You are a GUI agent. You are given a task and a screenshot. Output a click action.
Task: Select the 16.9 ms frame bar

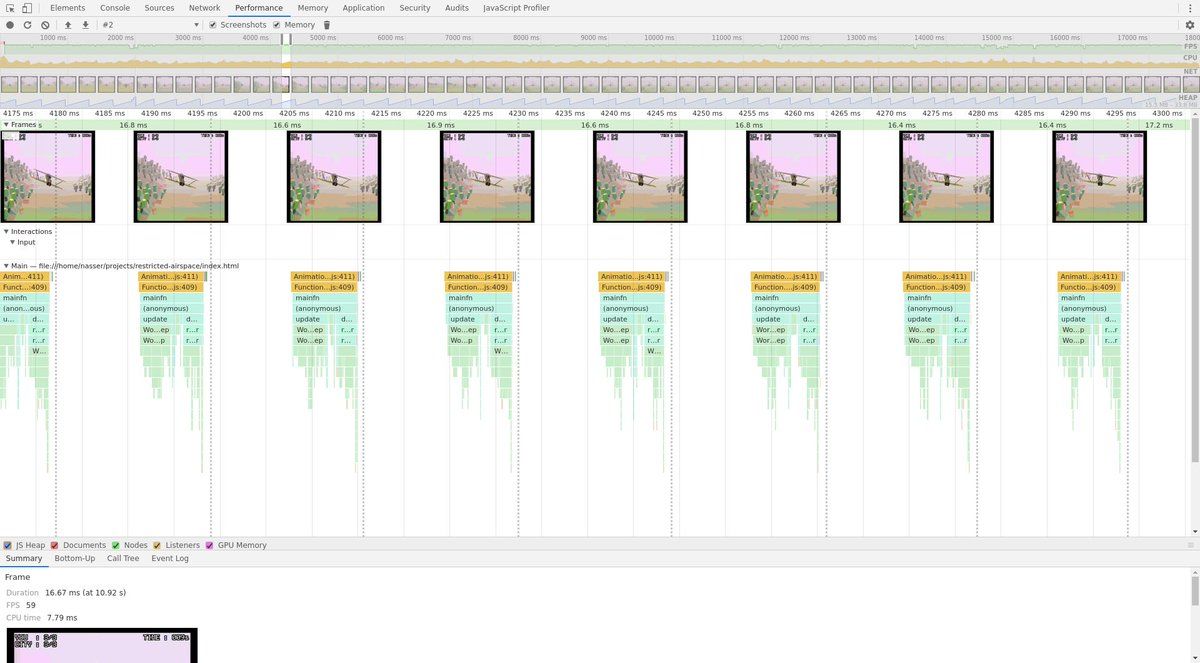click(x=441, y=125)
